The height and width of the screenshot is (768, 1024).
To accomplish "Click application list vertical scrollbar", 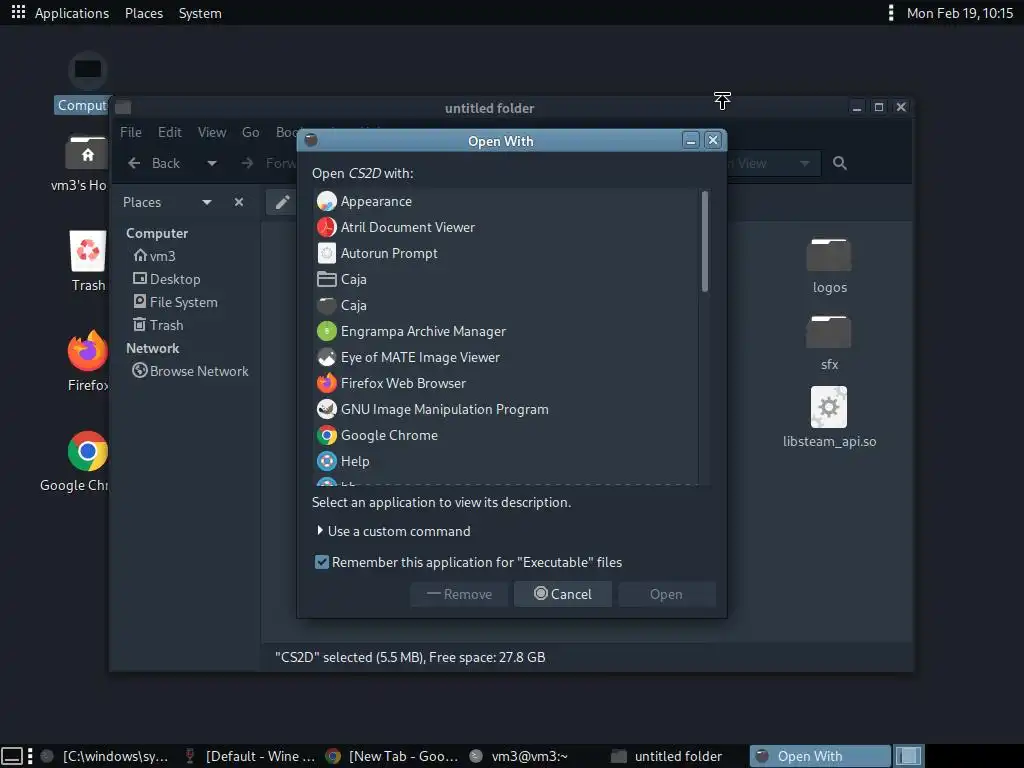I will (705, 242).
